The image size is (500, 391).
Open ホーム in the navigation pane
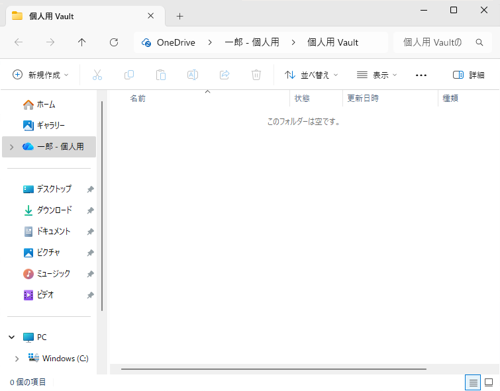pos(50,105)
